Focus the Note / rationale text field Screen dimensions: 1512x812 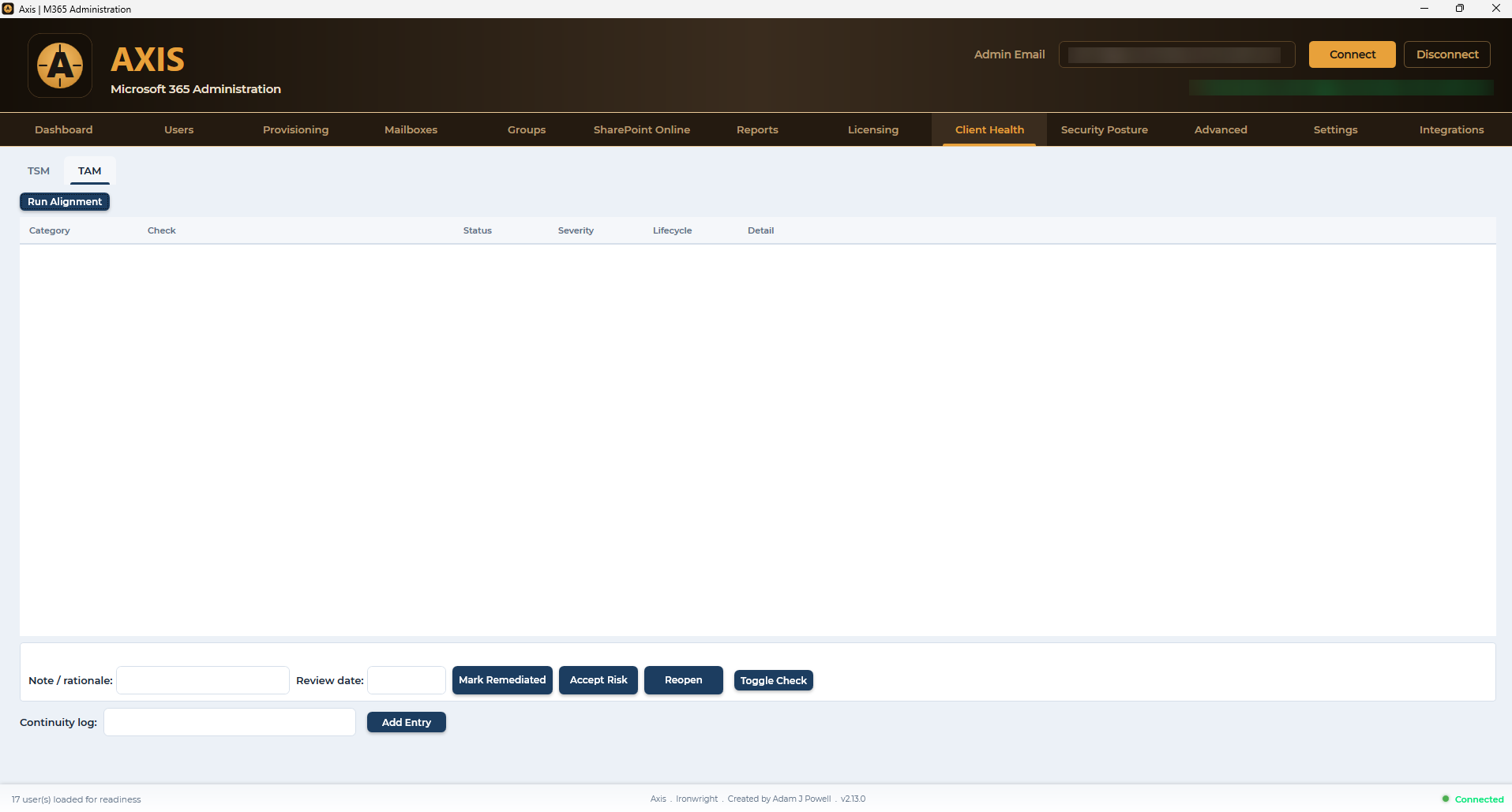pos(203,680)
